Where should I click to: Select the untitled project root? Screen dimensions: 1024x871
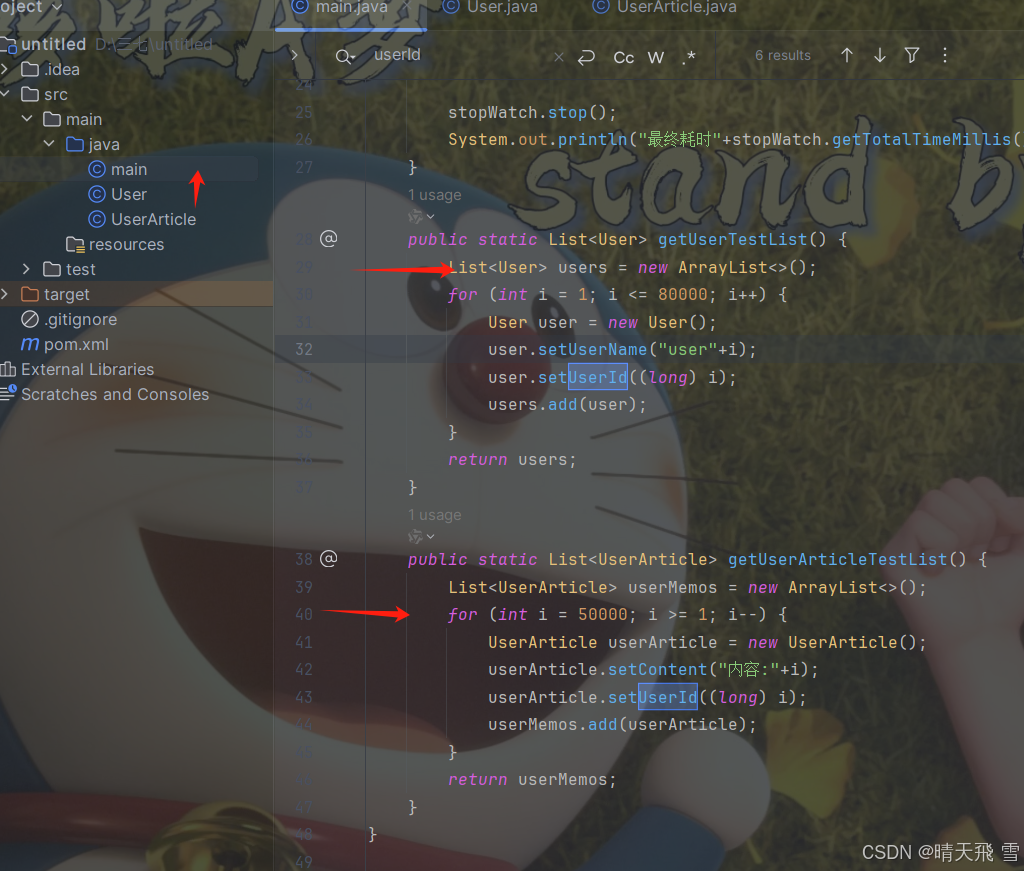[54, 44]
